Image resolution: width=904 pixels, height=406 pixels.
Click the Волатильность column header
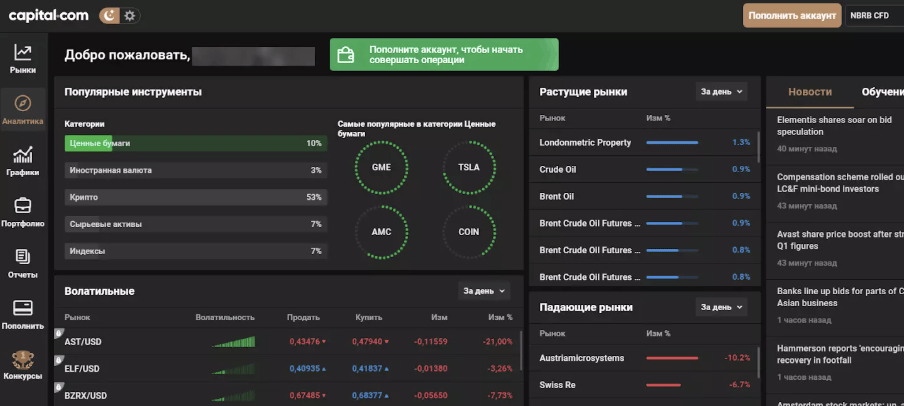[x=225, y=317]
